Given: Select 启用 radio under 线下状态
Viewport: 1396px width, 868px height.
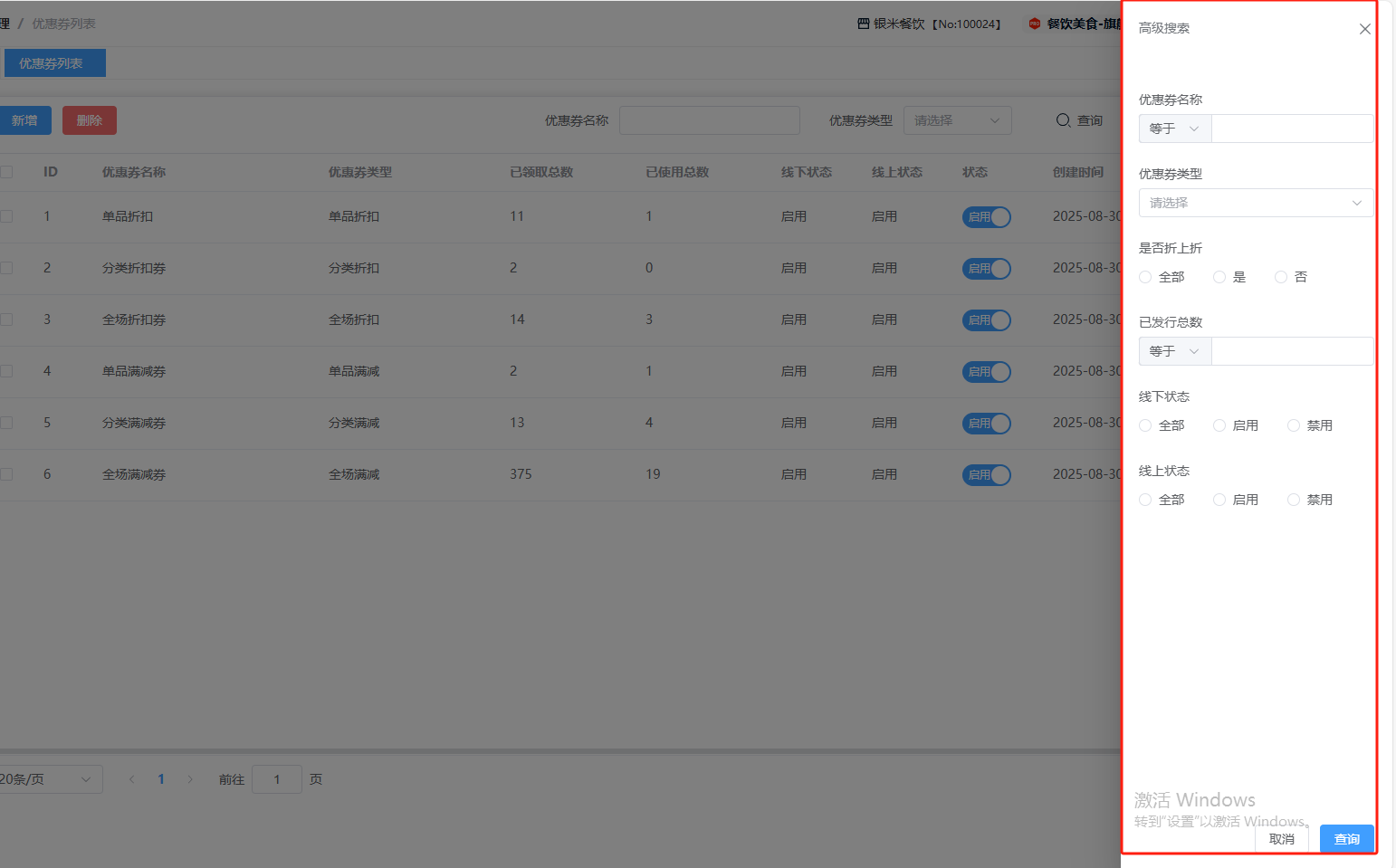Looking at the screenshot, I should 1219,425.
